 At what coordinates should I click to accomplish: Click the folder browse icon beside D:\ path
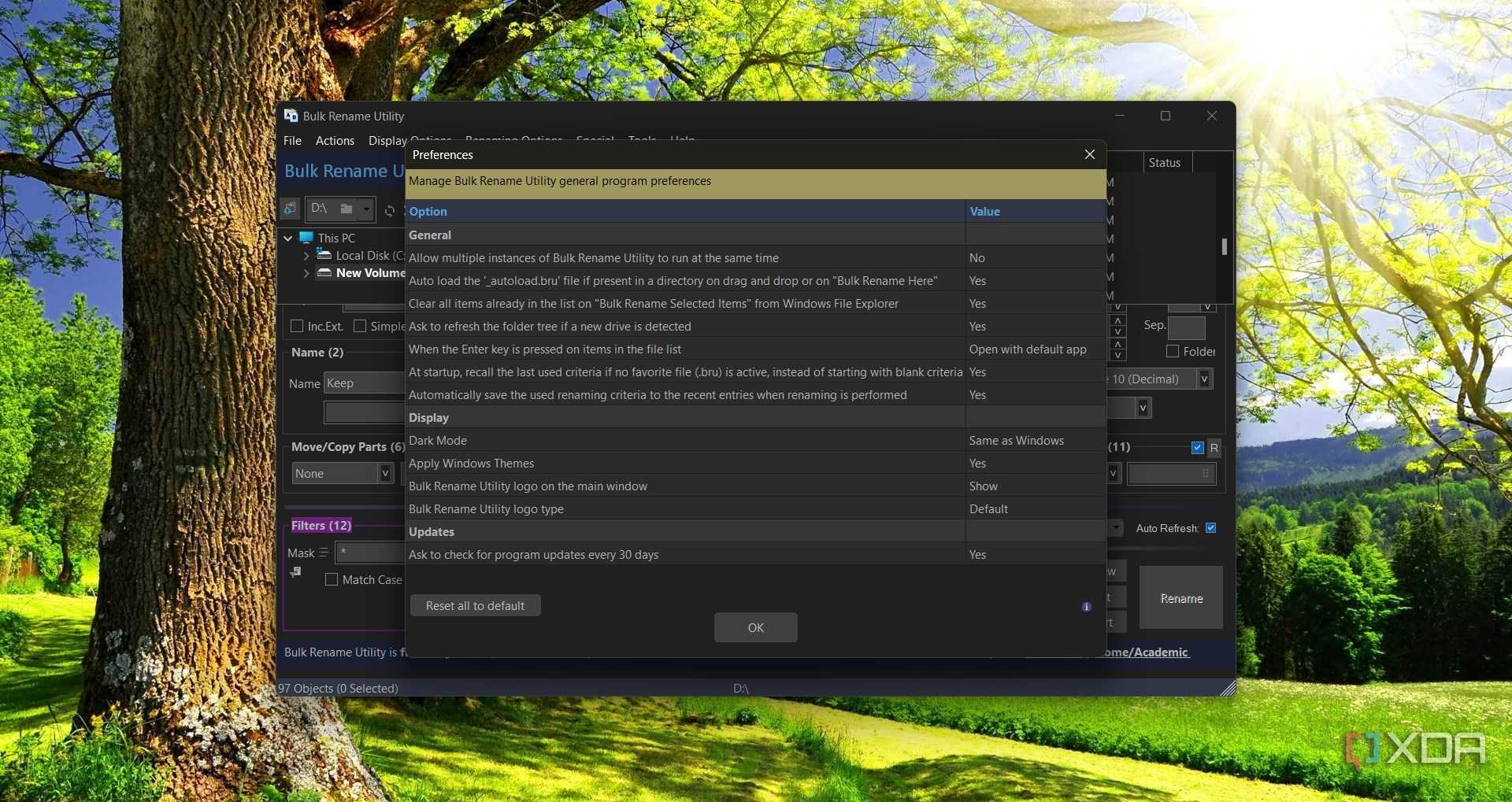point(346,209)
